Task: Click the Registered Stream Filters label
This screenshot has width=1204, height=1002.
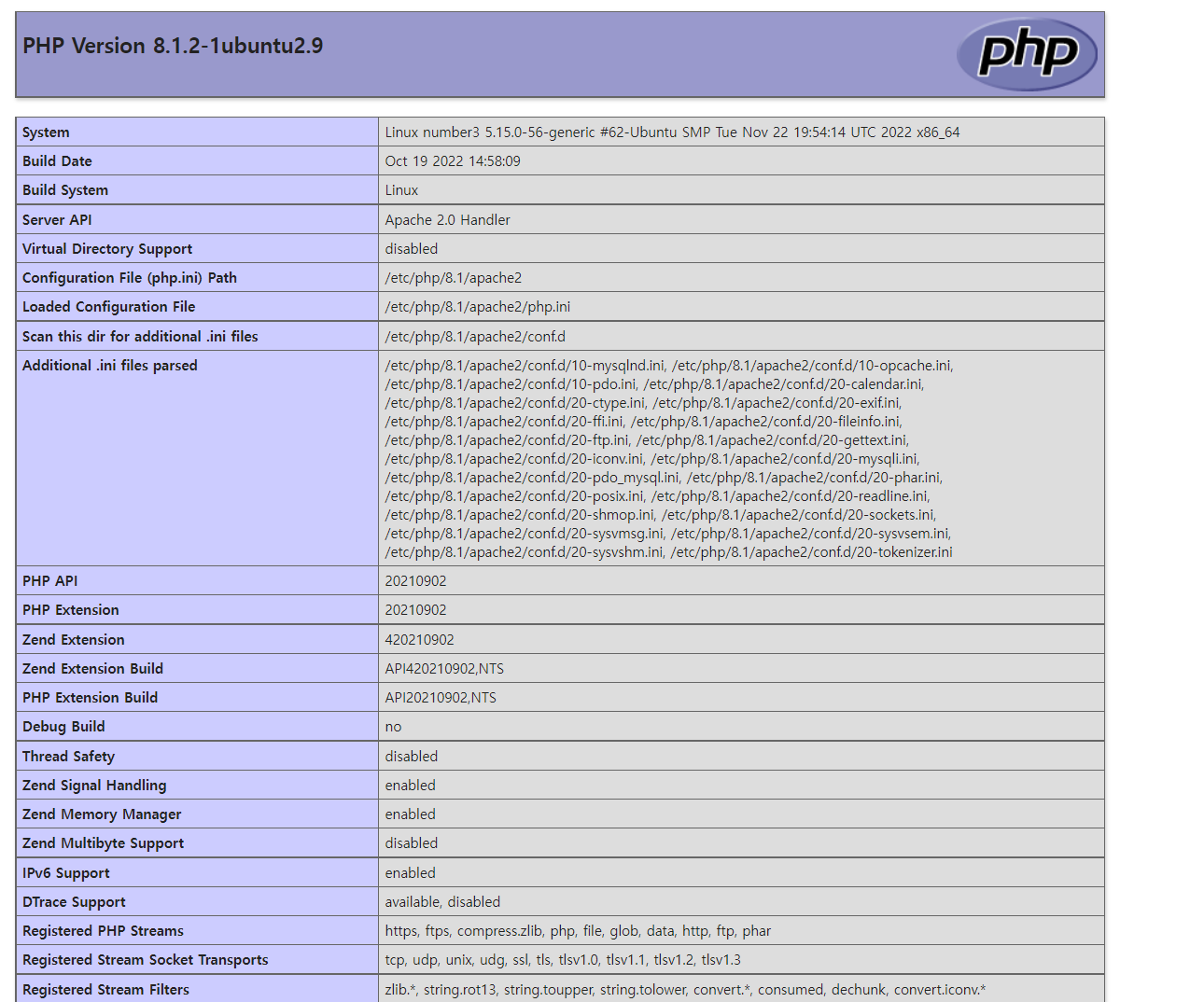Action: [105, 990]
